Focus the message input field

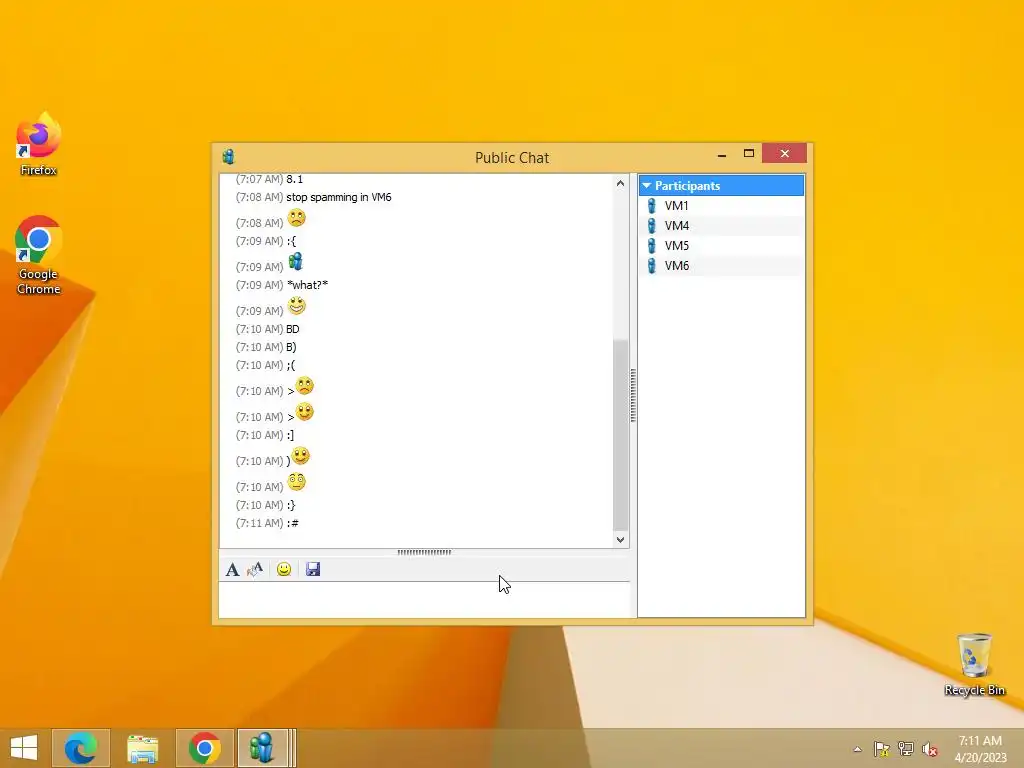(x=424, y=599)
